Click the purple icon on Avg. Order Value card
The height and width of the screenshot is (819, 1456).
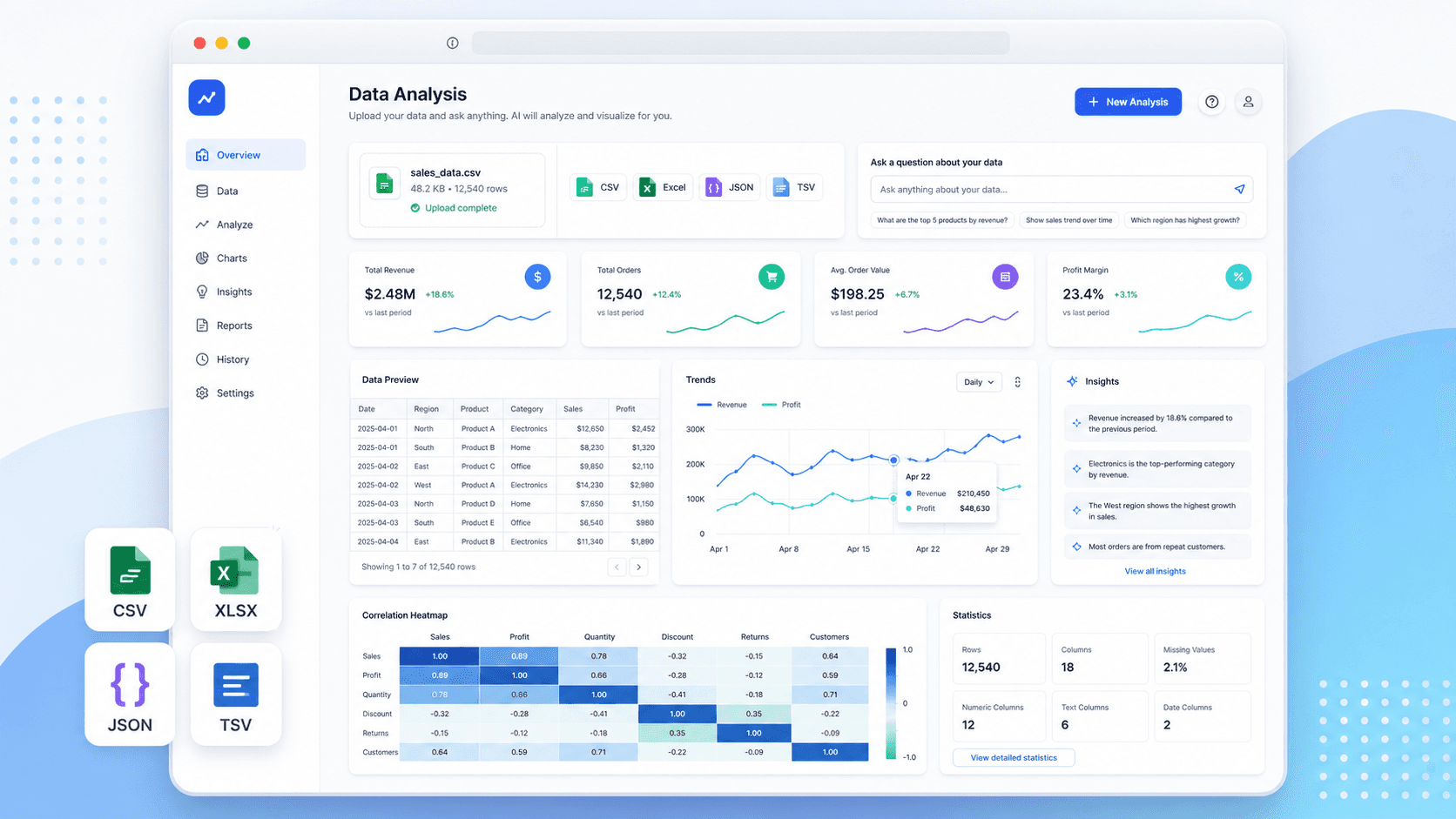coord(1005,277)
